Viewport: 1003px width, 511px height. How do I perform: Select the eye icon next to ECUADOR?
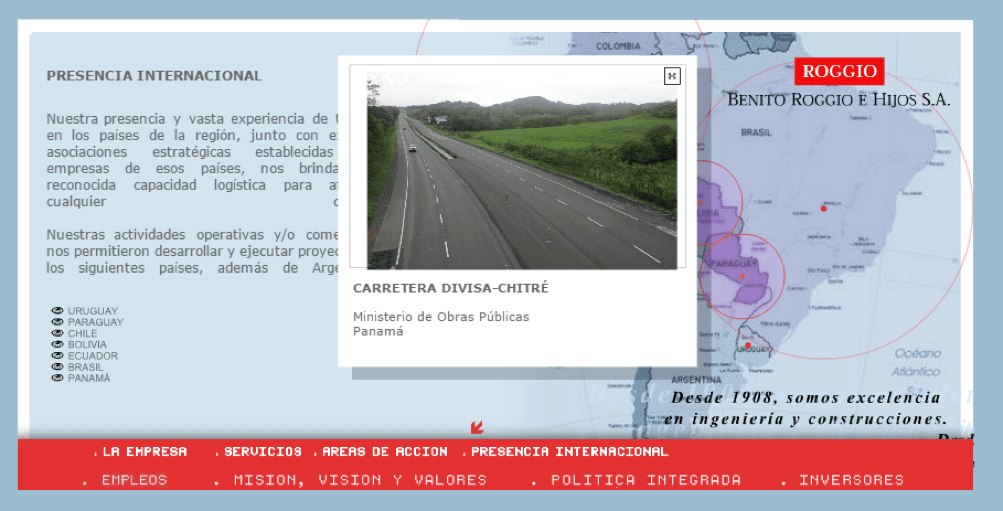(58, 355)
